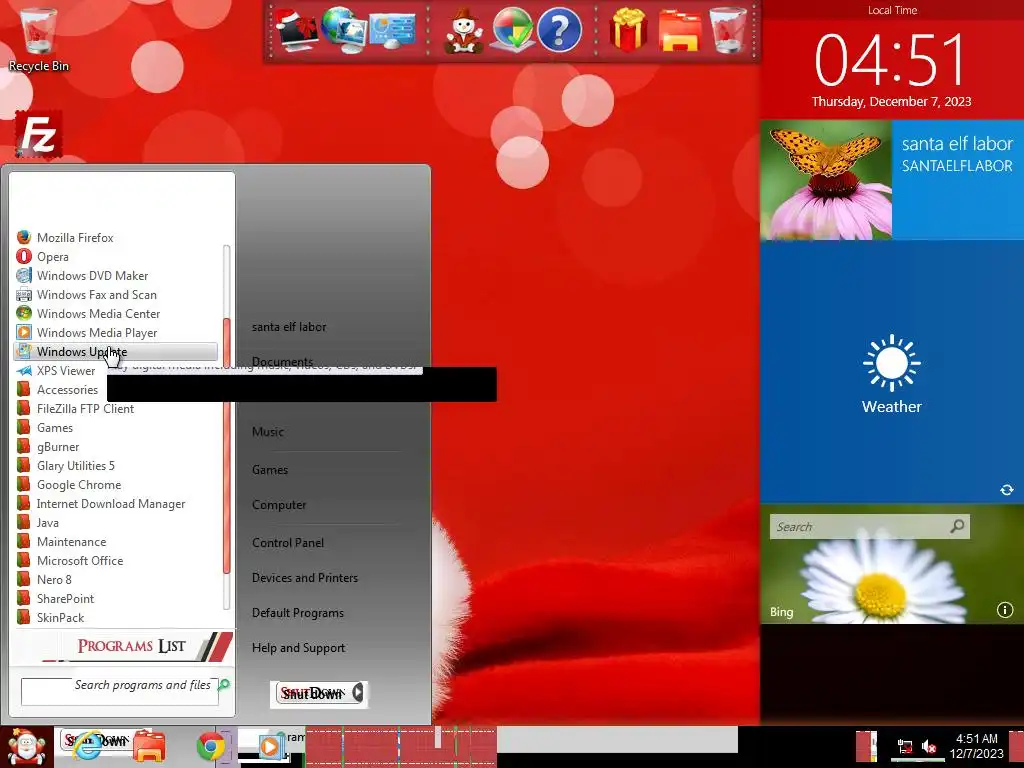
Task: Open the globe network icon in the top dock
Action: click(x=344, y=29)
